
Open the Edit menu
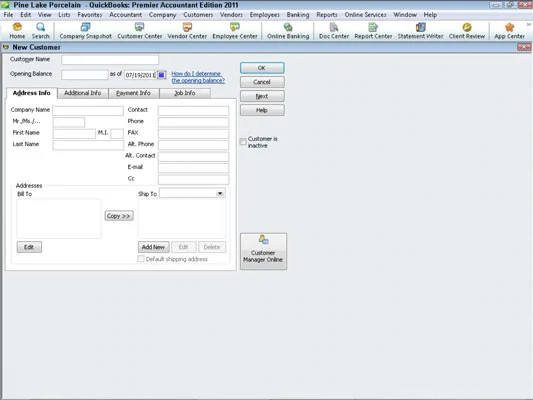click(25, 15)
